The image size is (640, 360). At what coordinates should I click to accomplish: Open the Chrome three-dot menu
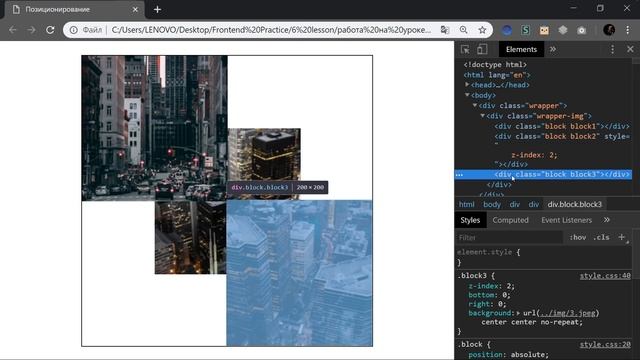[628, 30]
